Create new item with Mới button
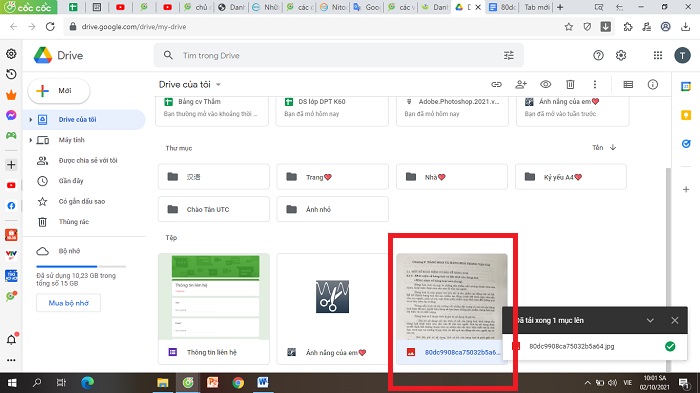Viewport: 700px width, 393px height. click(x=58, y=91)
